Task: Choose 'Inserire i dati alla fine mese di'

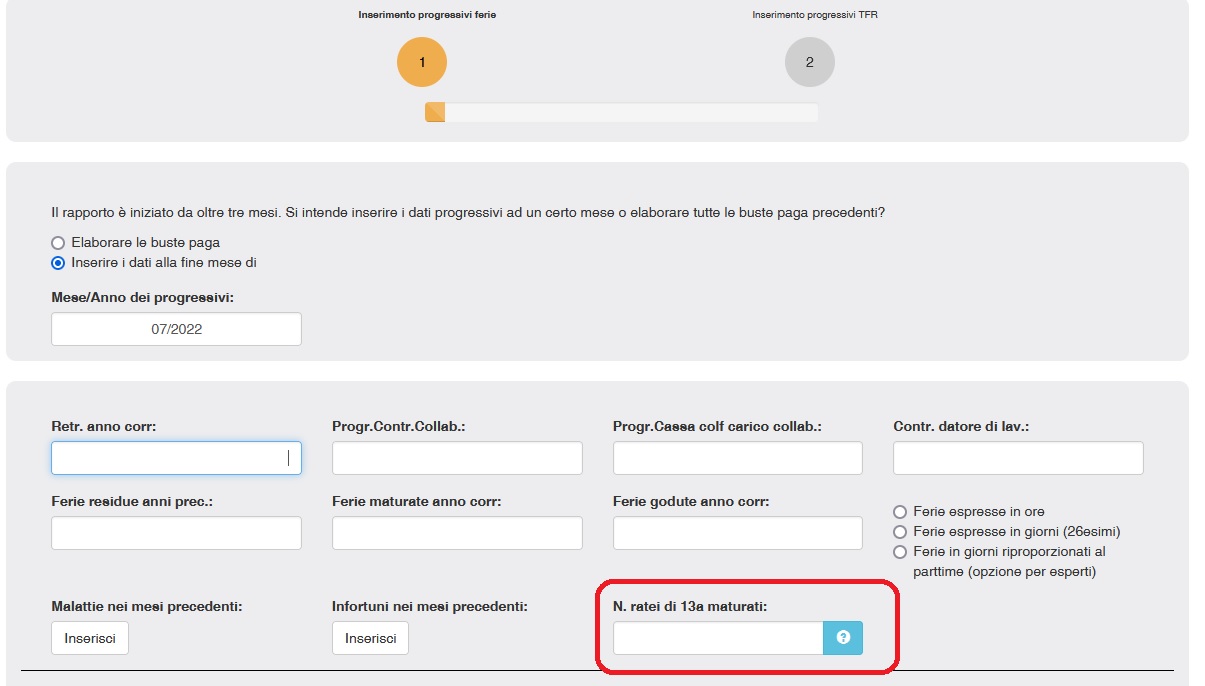Action: pyautogui.click(x=58, y=263)
